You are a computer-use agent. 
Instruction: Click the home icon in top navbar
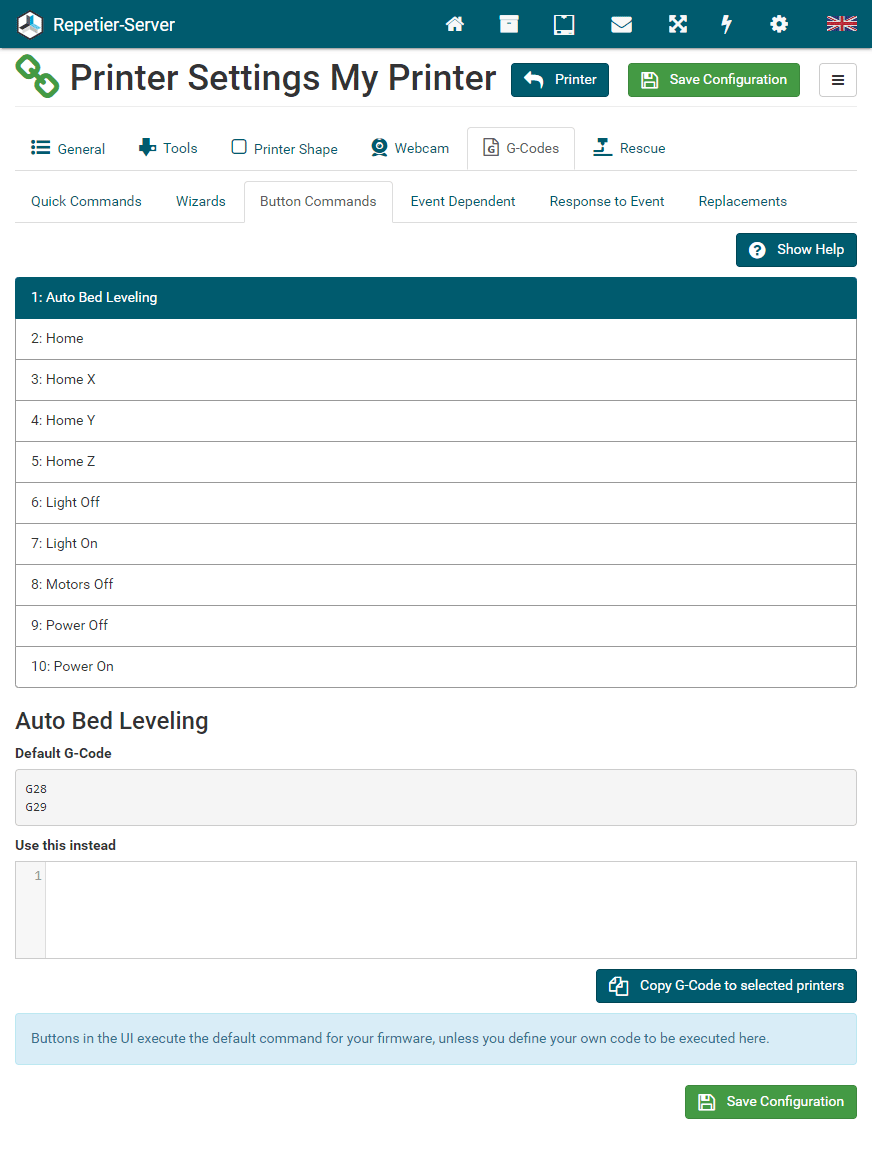pos(455,24)
